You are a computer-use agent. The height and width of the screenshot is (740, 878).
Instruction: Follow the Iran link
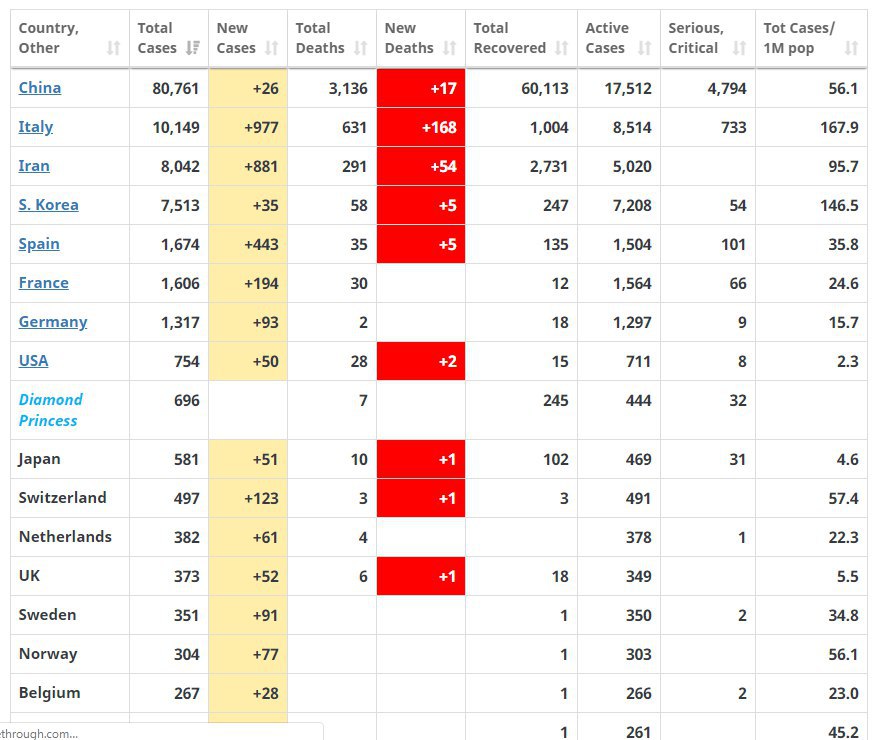pyautogui.click(x=34, y=166)
